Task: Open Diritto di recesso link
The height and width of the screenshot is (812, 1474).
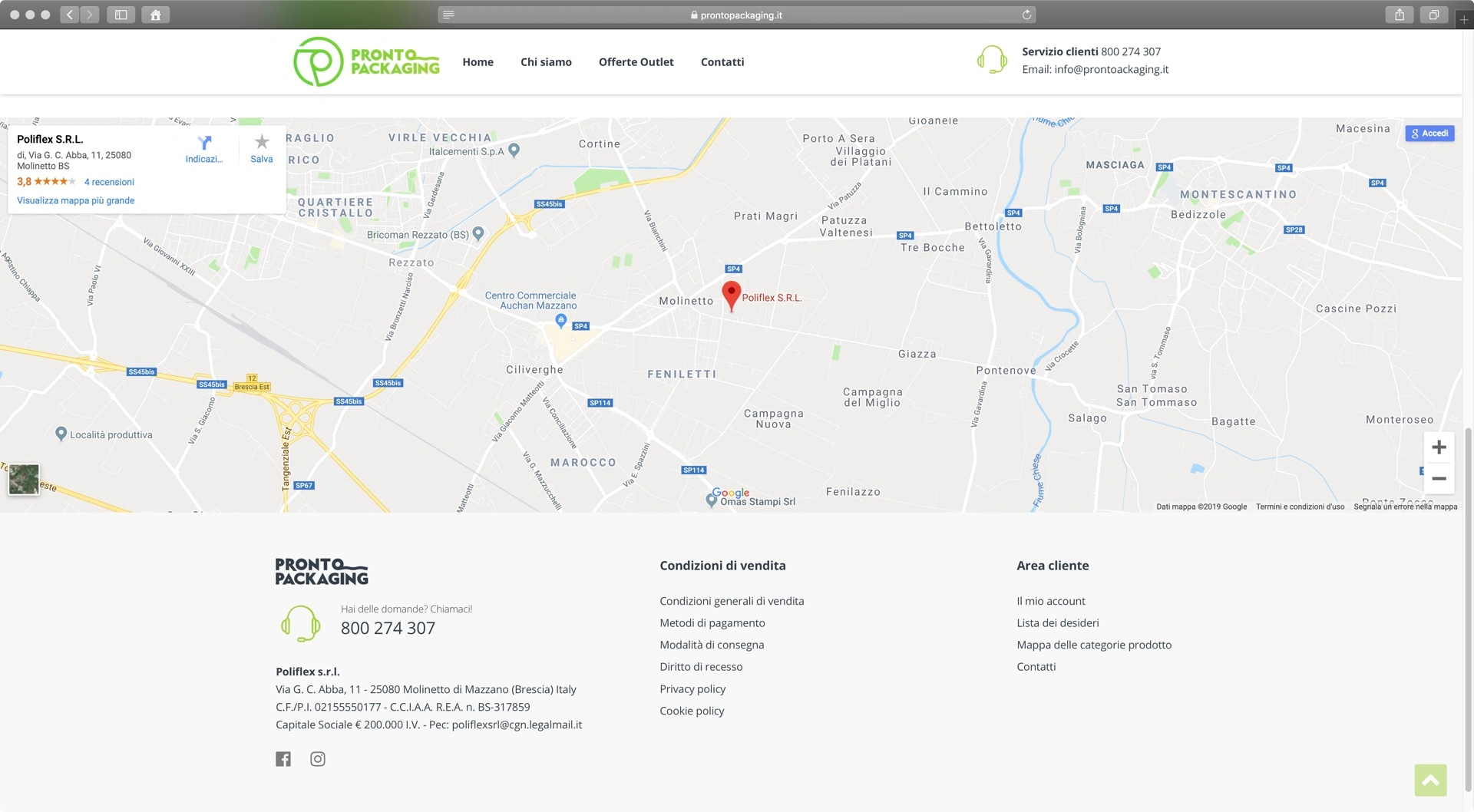Action: point(701,667)
